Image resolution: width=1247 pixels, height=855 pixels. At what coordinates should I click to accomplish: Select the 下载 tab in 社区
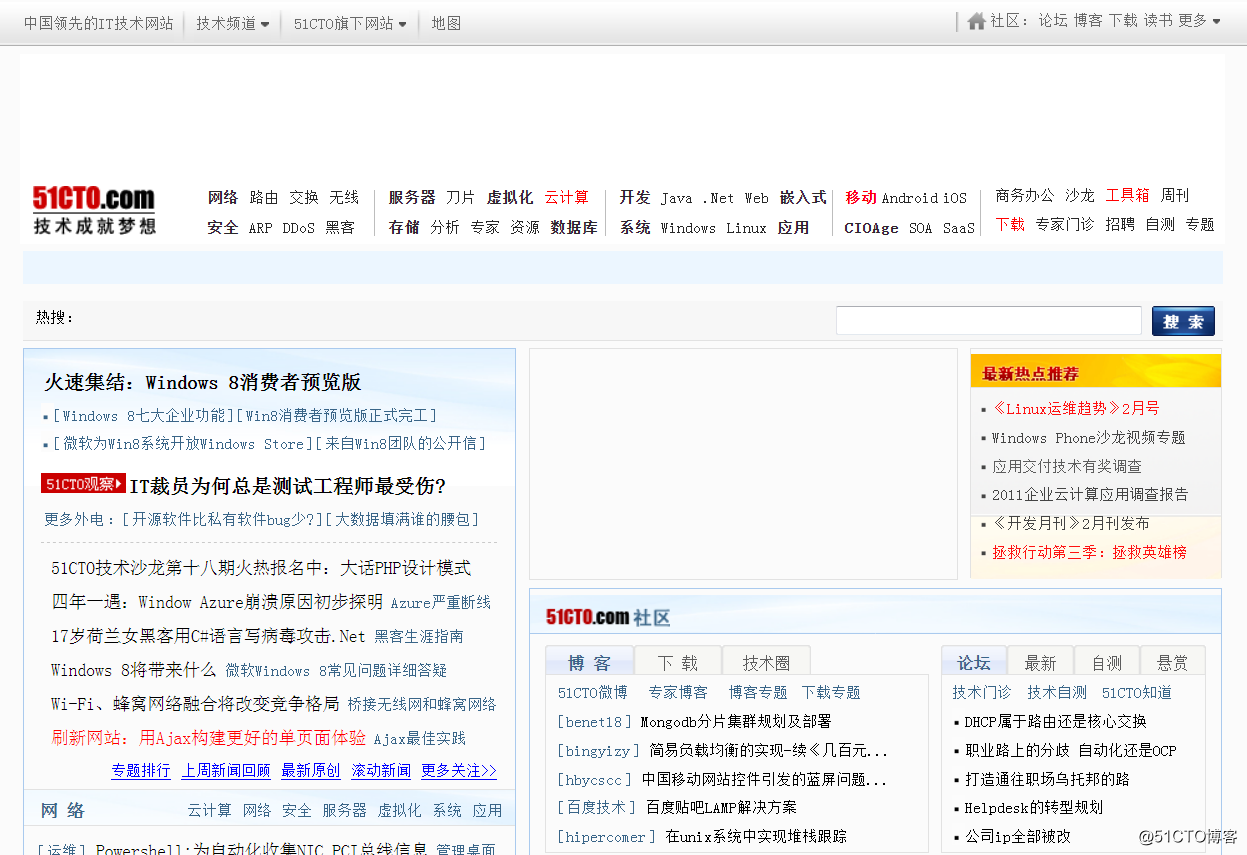coord(678,662)
